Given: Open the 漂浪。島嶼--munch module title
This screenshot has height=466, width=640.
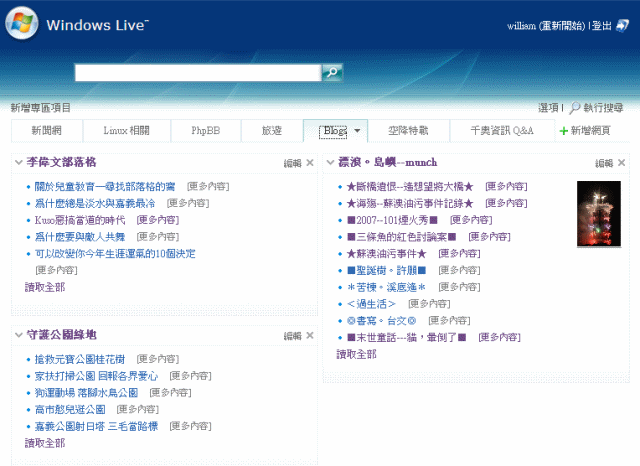Looking at the screenshot, I should point(387,162).
